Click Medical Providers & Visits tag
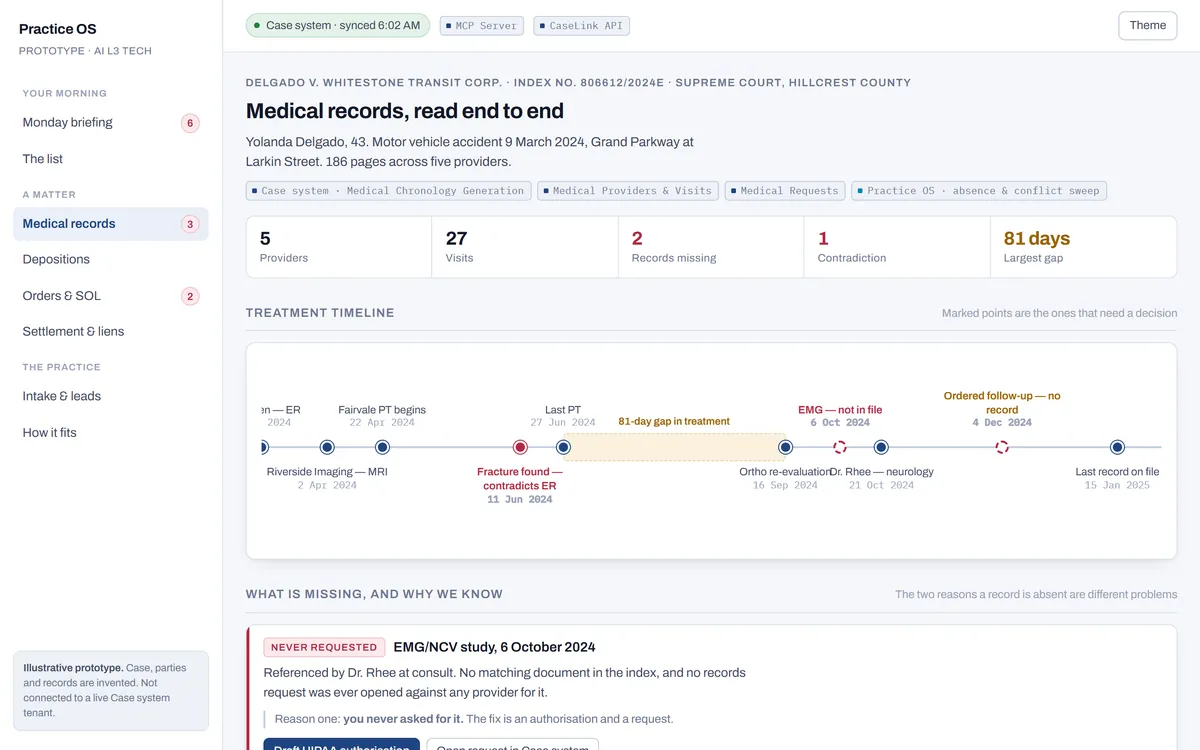 point(627,191)
